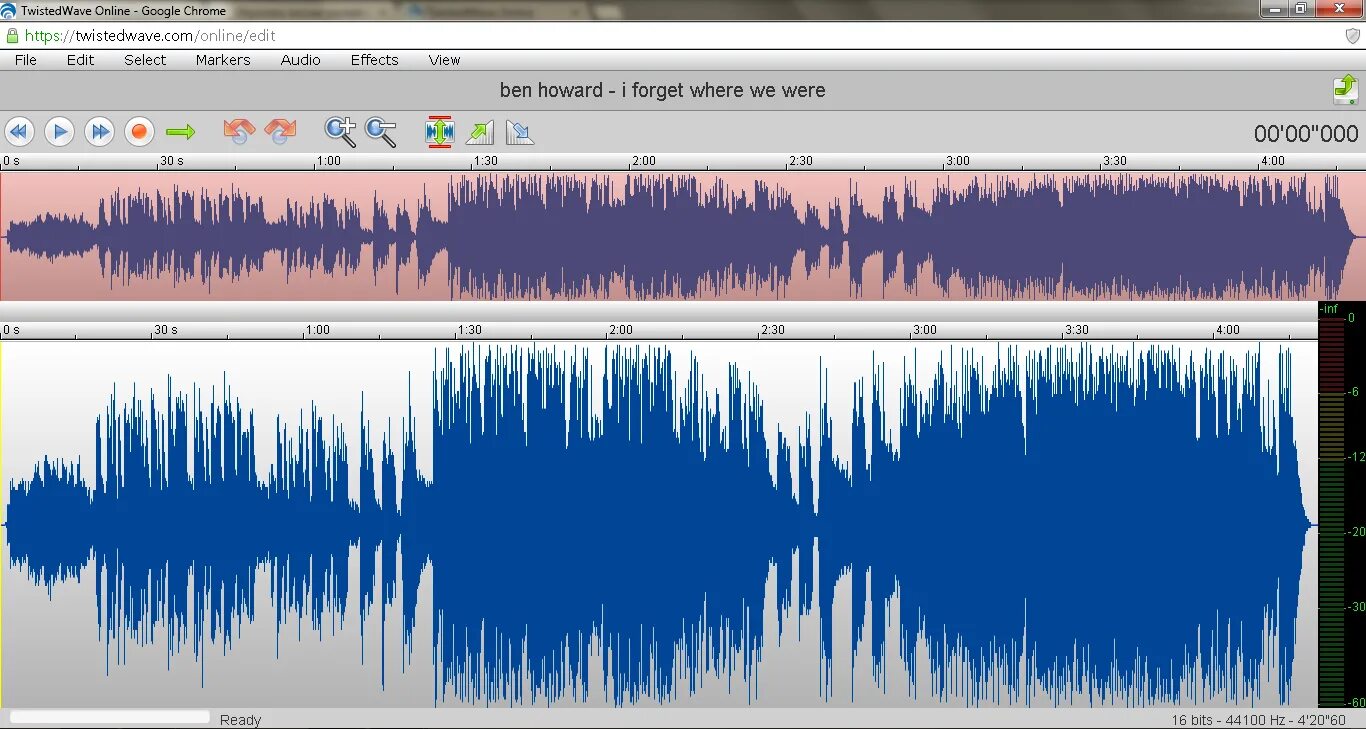Screen dimensions: 1366x729
Task: Click the track title 'ben howard - i forget where we were'
Action: tap(663, 90)
